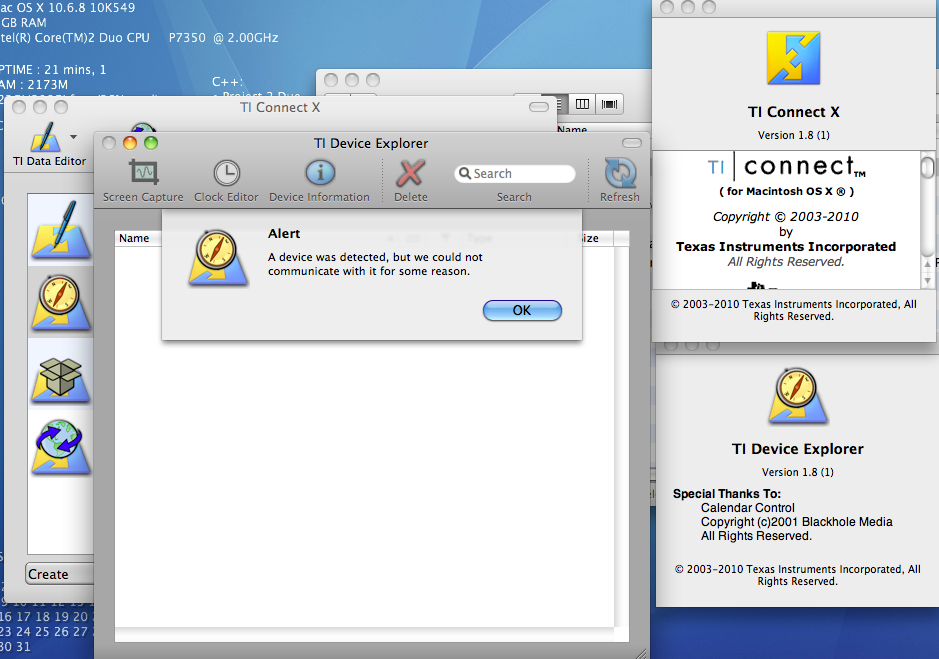The image size is (939, 659).
Task: Select the compass Device Explorer sidebar icon
Action: point(61,303)
